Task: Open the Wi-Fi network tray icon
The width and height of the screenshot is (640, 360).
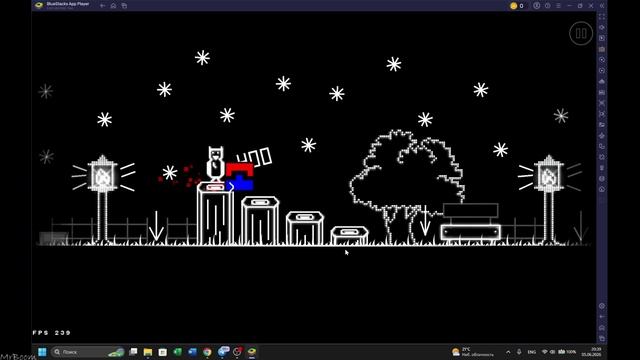Action: coord(544,352)
